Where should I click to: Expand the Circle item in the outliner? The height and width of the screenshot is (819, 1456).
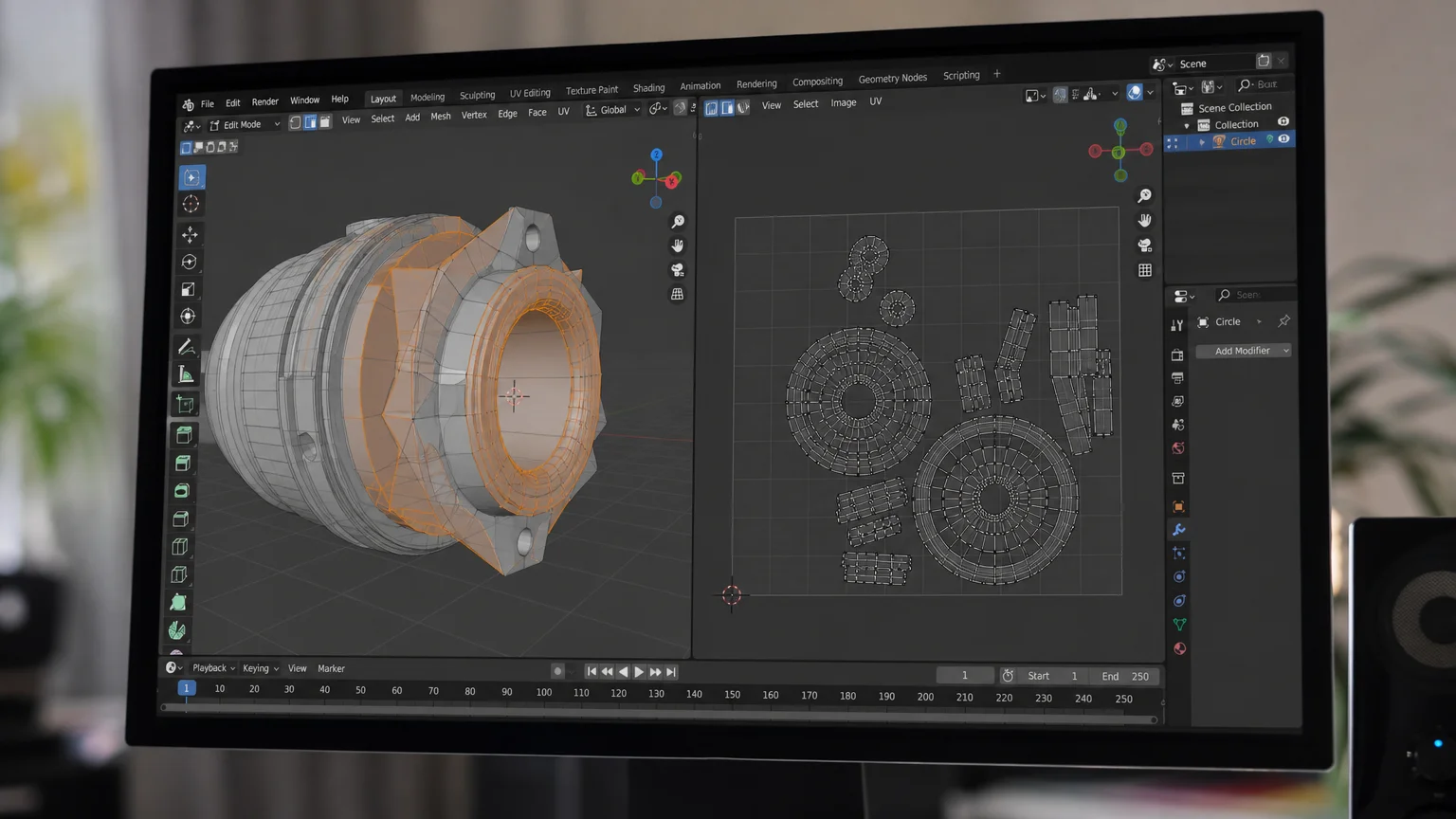click(x=1202, y=142)
